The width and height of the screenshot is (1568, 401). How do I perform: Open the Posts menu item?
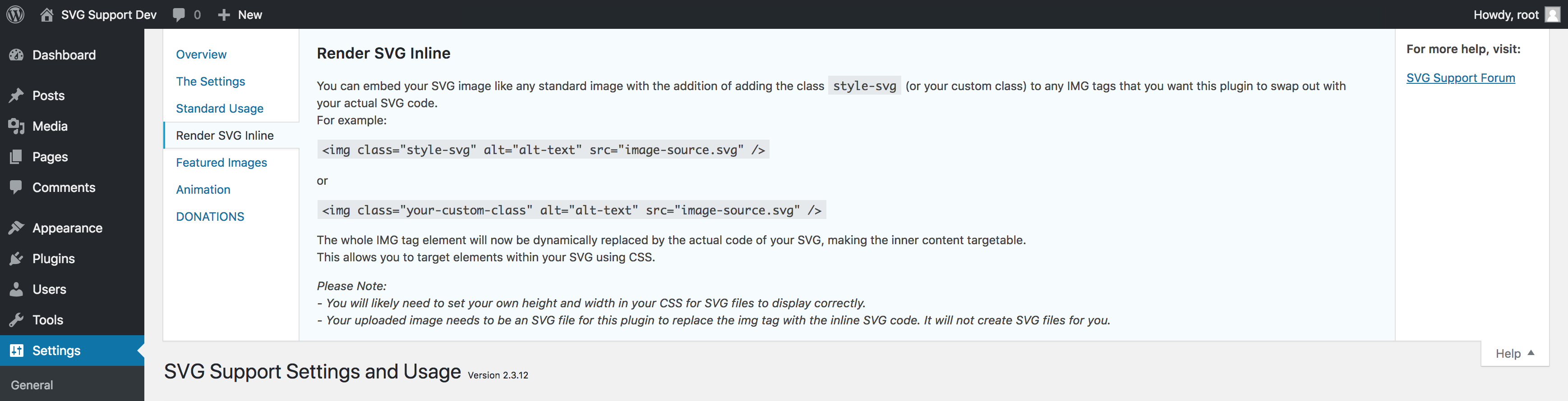pos(72,96)
